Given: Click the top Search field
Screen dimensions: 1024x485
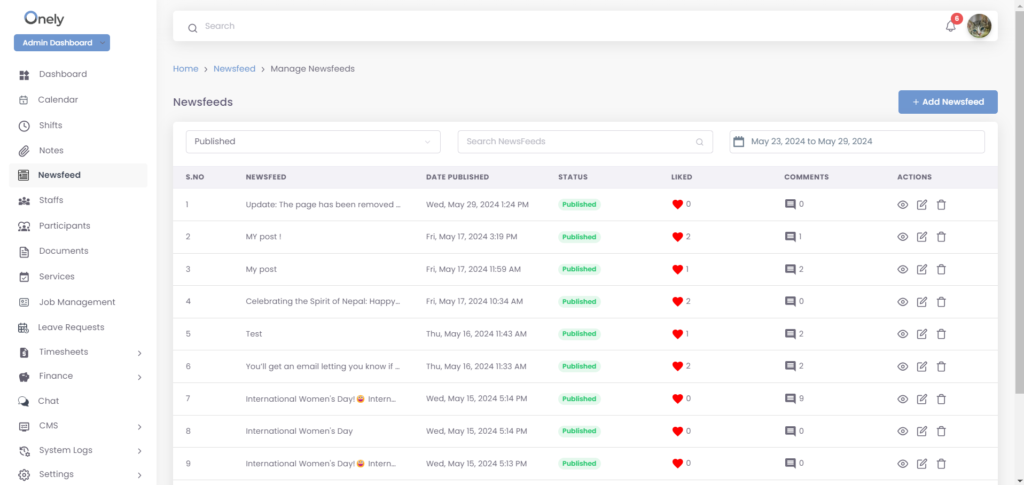Looking at the screenshot, I should tap(560, 26).
